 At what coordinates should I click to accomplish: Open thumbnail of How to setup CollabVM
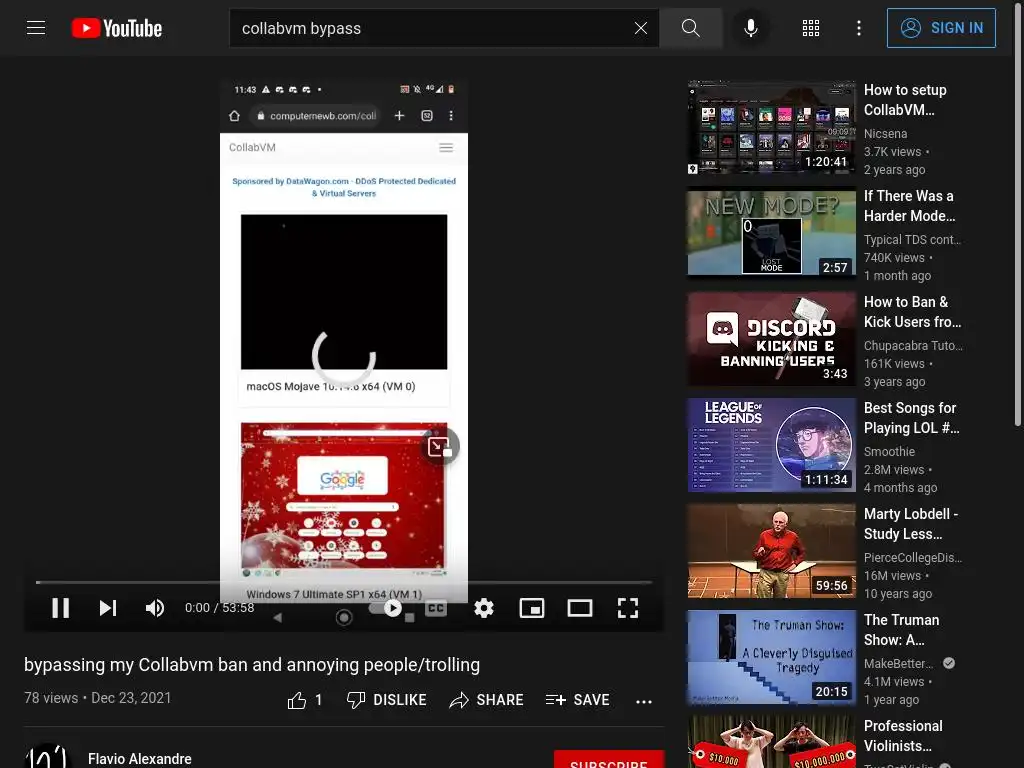pos(771,127)
